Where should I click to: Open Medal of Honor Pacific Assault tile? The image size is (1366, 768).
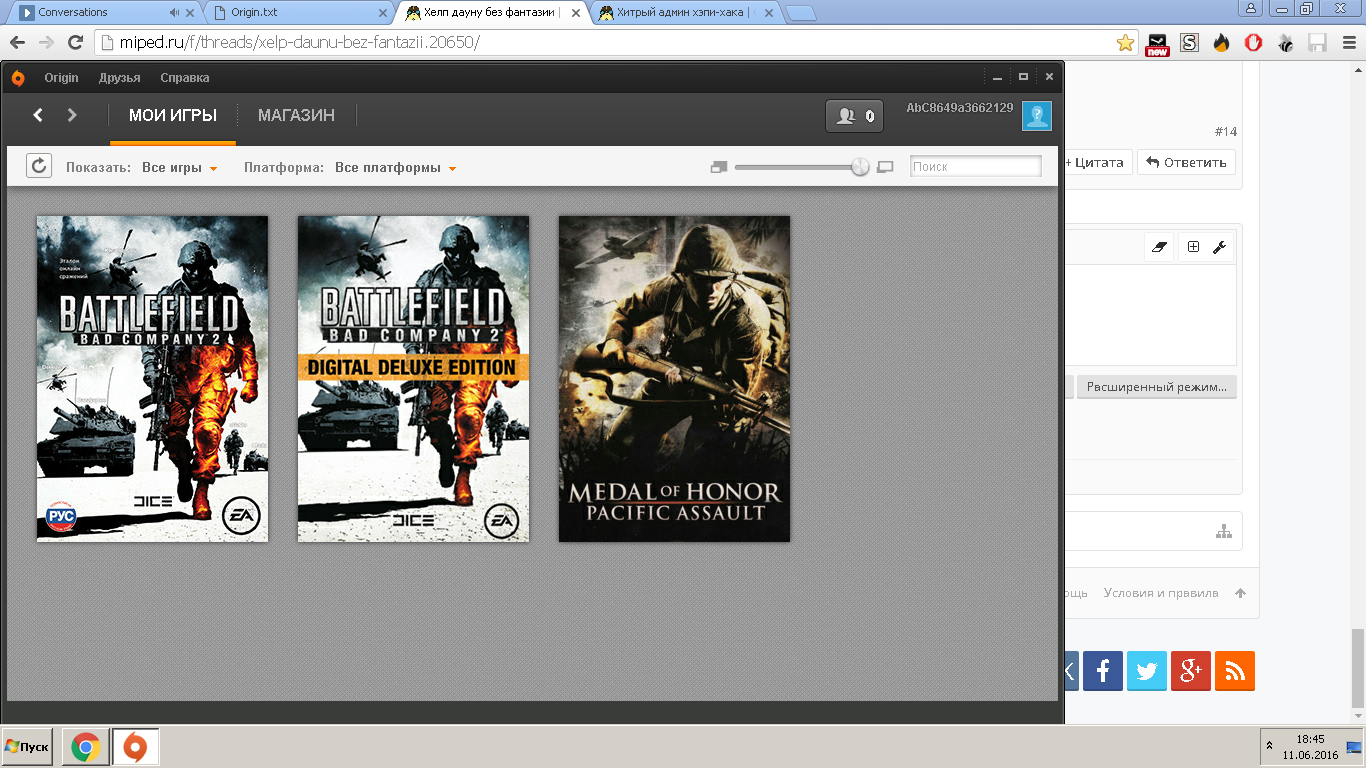675,379
